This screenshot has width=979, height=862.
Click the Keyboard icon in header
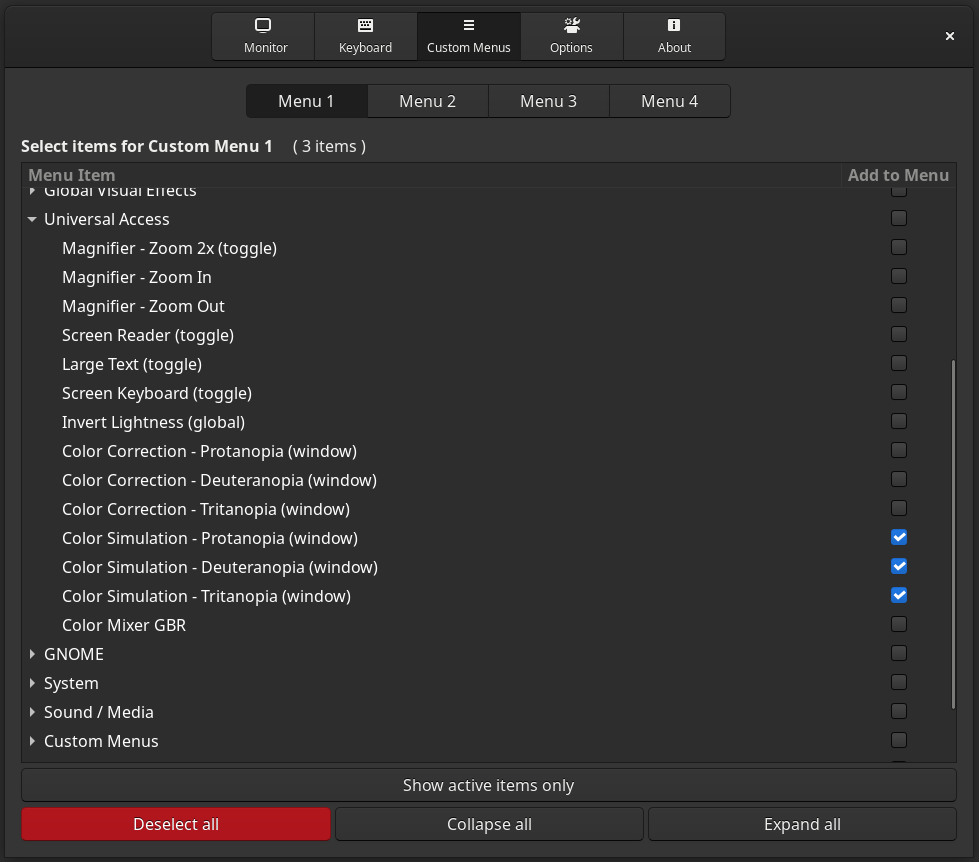pos(365,25)
